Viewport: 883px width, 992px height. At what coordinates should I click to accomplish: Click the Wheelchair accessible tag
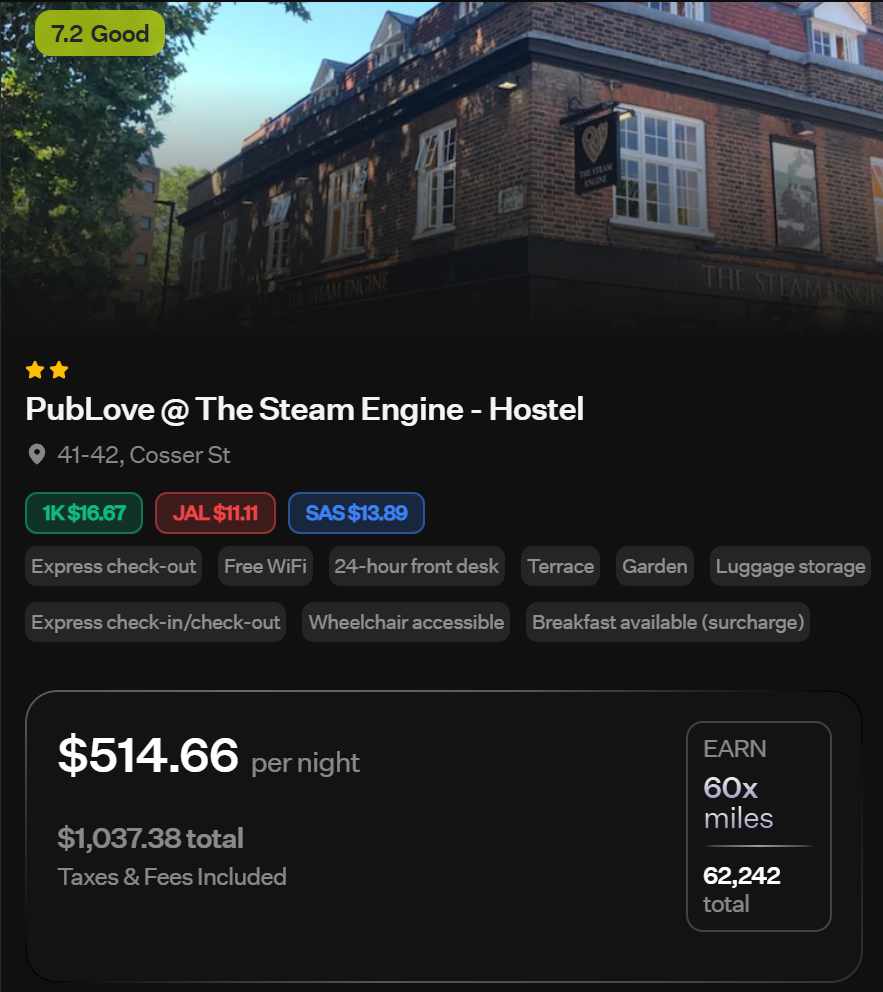click(406, 623)
